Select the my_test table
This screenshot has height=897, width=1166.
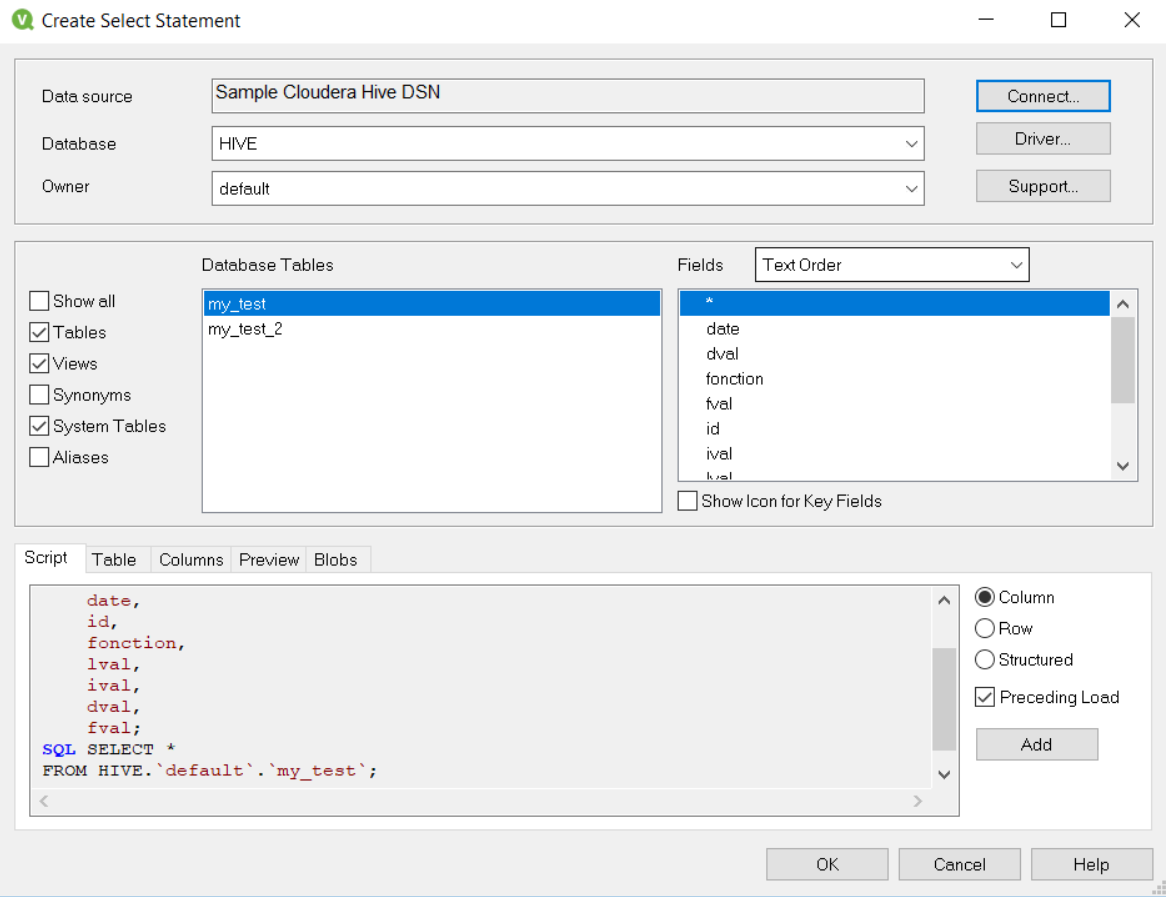(x=431, y=303)
